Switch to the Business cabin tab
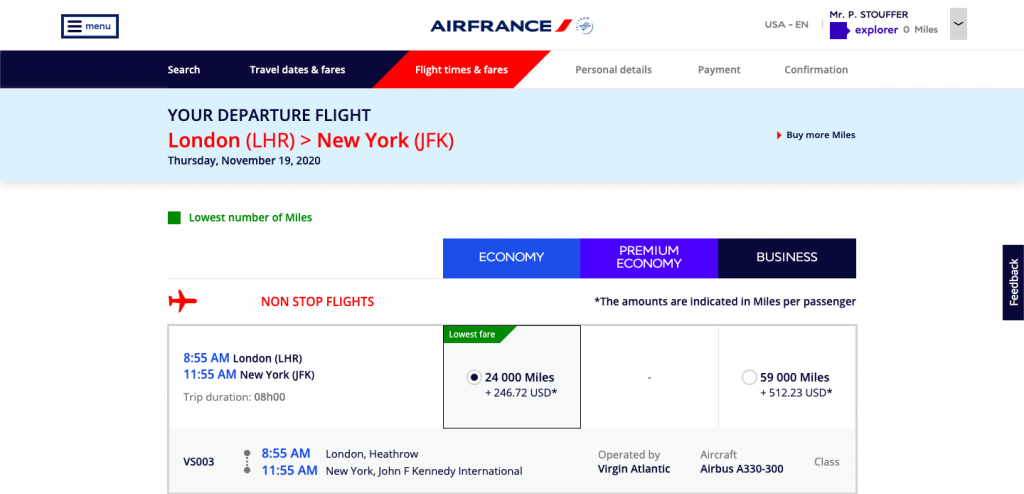Screen dimensions: 1024x494 787,257
